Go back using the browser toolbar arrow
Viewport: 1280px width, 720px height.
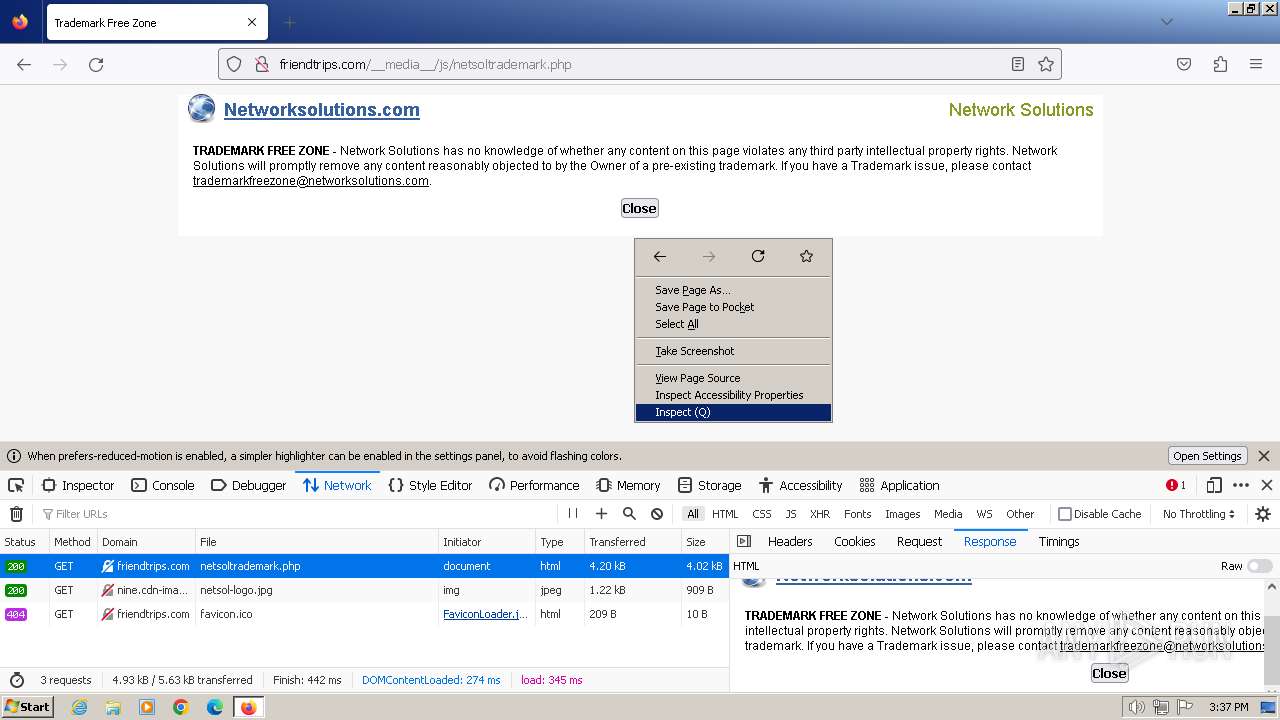click(24, 64)
